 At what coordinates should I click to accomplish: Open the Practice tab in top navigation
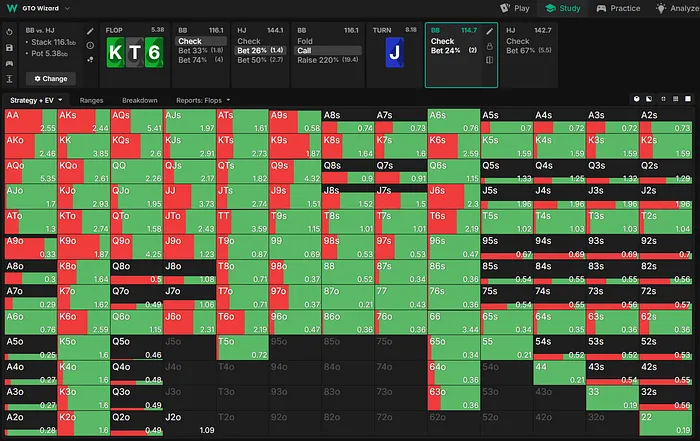tap(621, 8)
